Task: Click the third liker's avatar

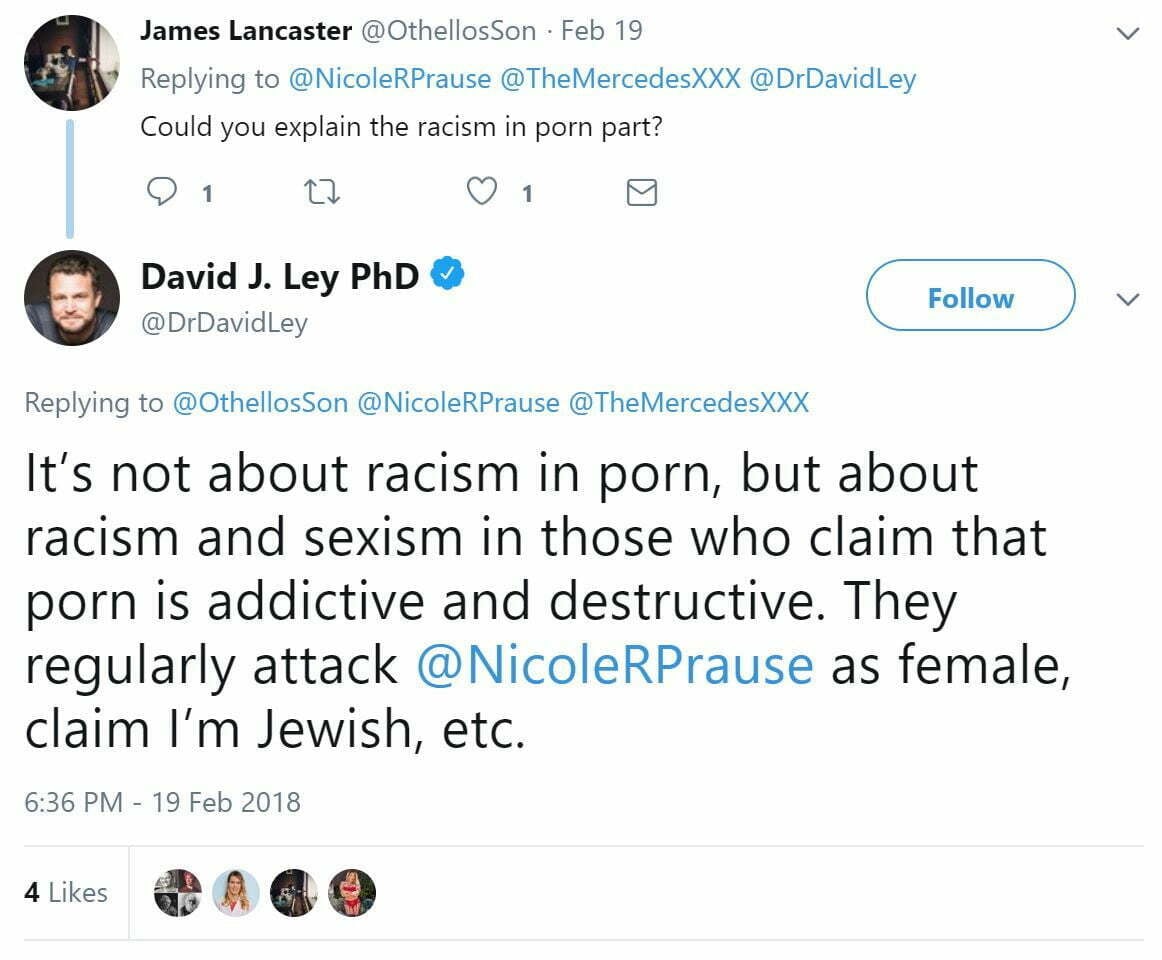Action: [x=293, y=892]
